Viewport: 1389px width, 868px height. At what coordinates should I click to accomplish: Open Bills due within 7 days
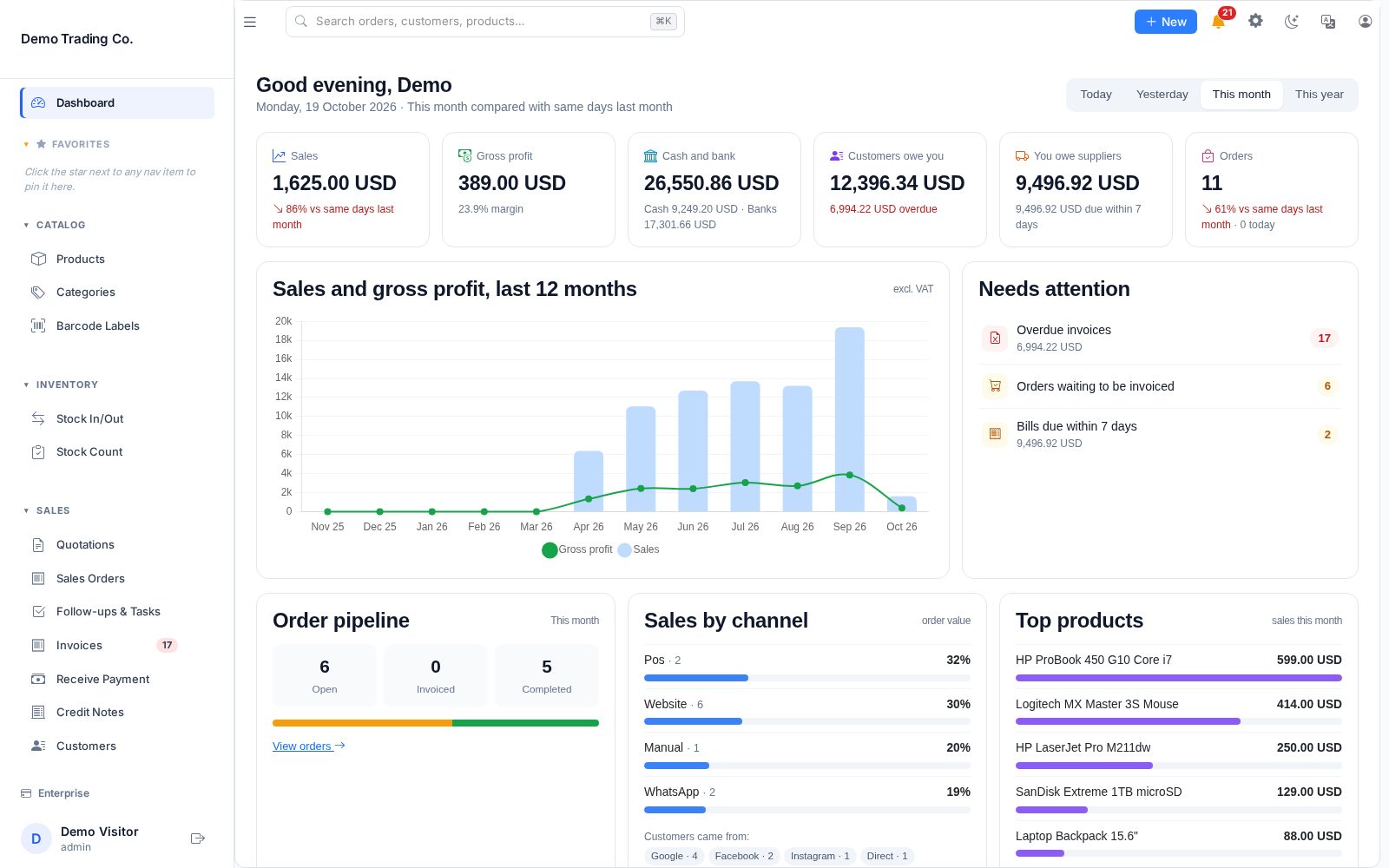pyautogui.click(x=1161, y=434)
